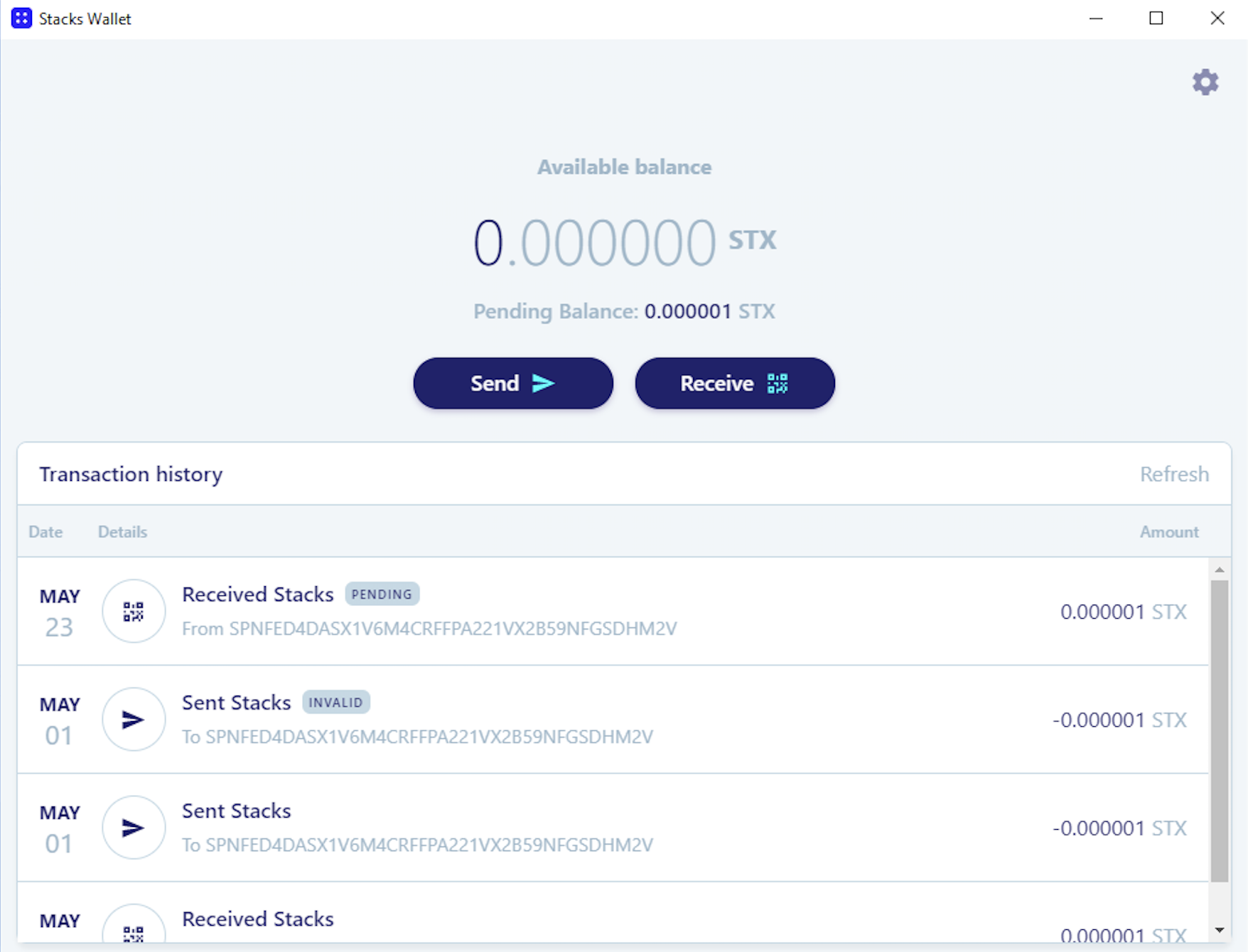Image resolution: width=1248 pixels, height=952 pixels.
Task: Click the pending balance amount text
Action: click(x=688, y=311)
